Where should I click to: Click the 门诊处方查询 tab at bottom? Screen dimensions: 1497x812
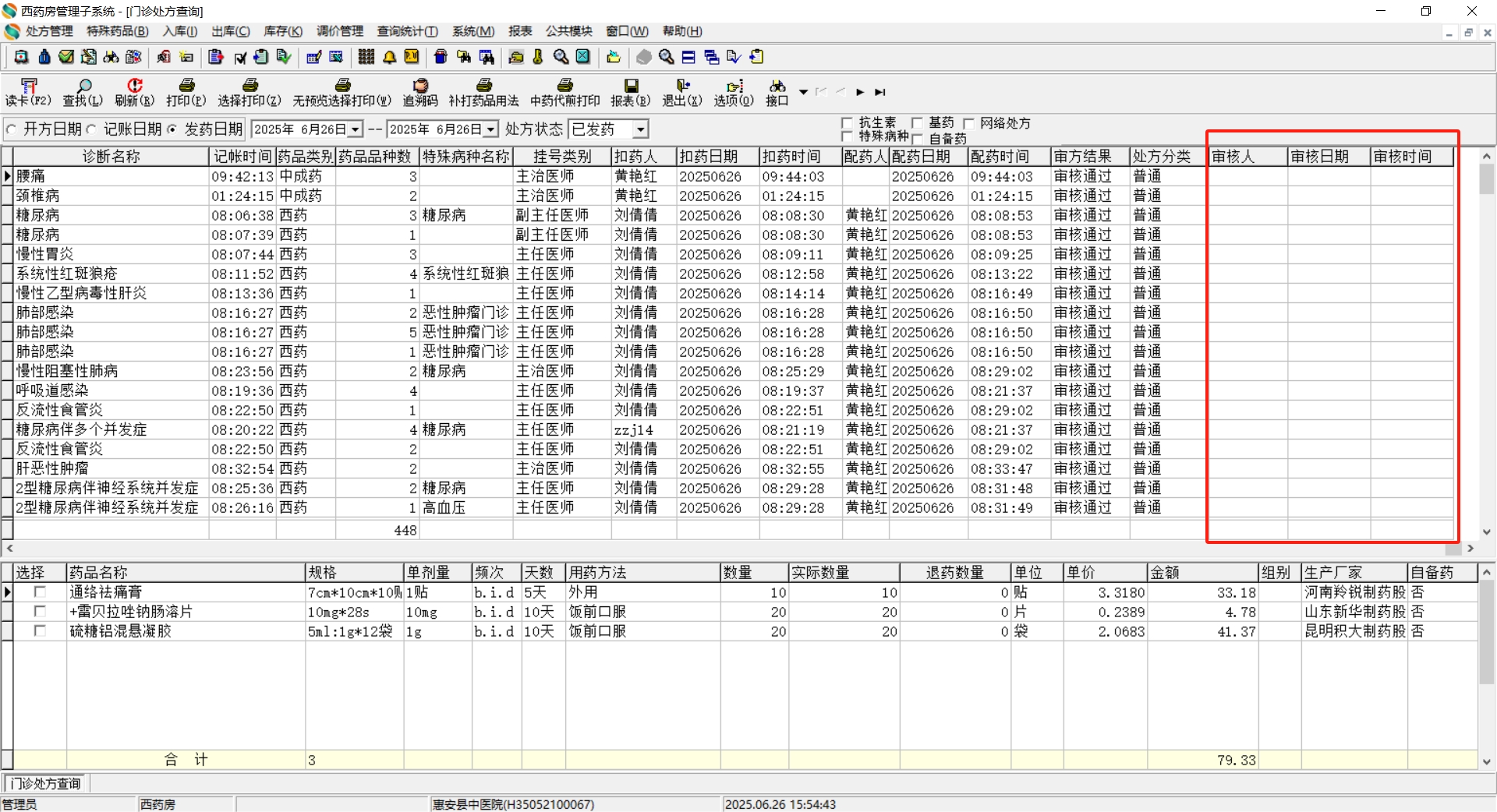(45, 783)
